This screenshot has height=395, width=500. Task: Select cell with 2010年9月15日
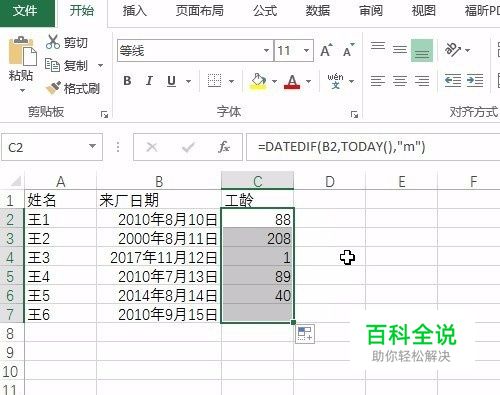[159, 314]
